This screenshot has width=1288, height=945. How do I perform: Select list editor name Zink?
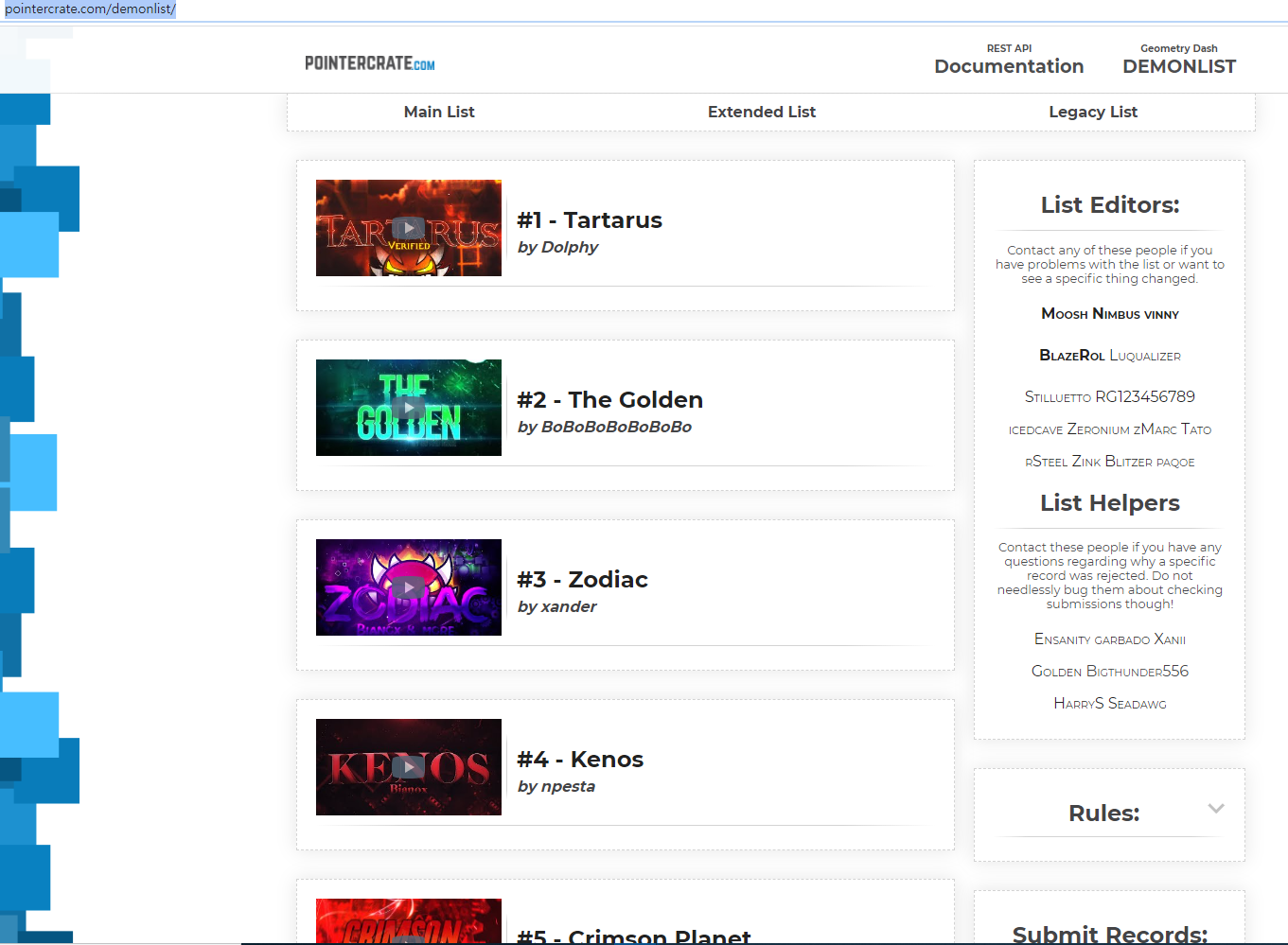pyautogui.click(x=1086, y=462)
